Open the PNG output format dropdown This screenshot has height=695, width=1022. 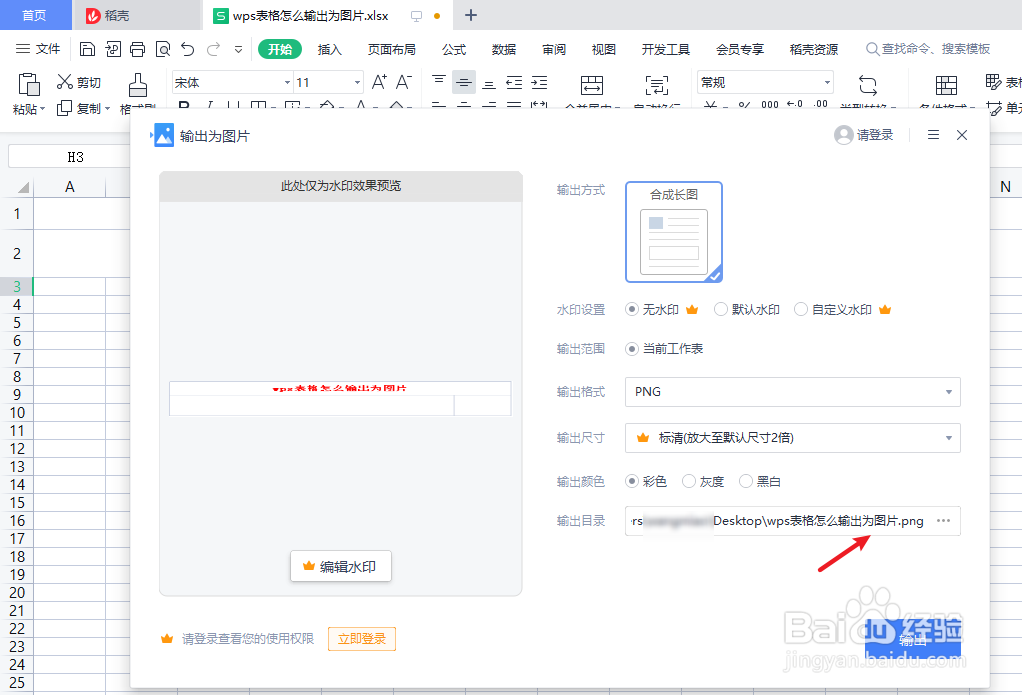[x=792, y=392]
